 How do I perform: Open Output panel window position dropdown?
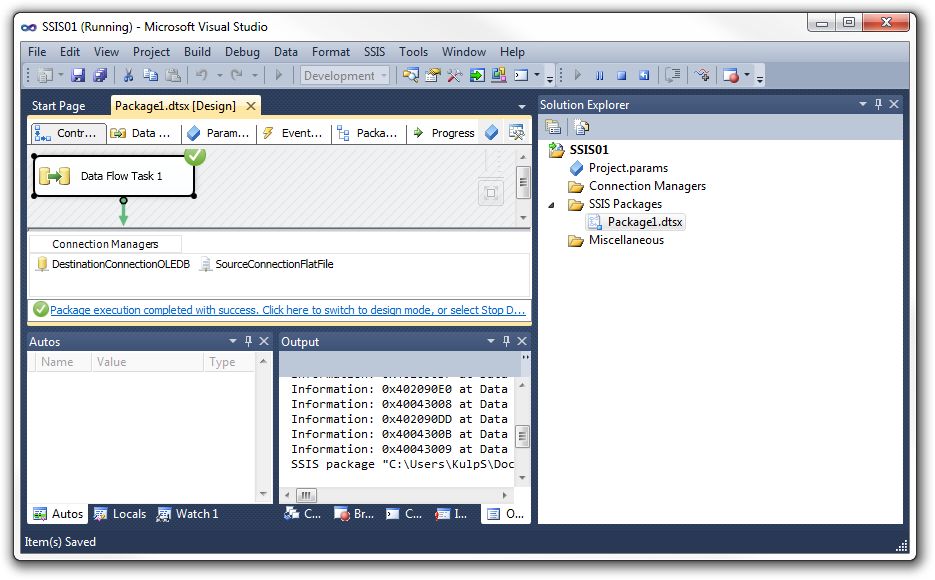click(x=491, y=341)
